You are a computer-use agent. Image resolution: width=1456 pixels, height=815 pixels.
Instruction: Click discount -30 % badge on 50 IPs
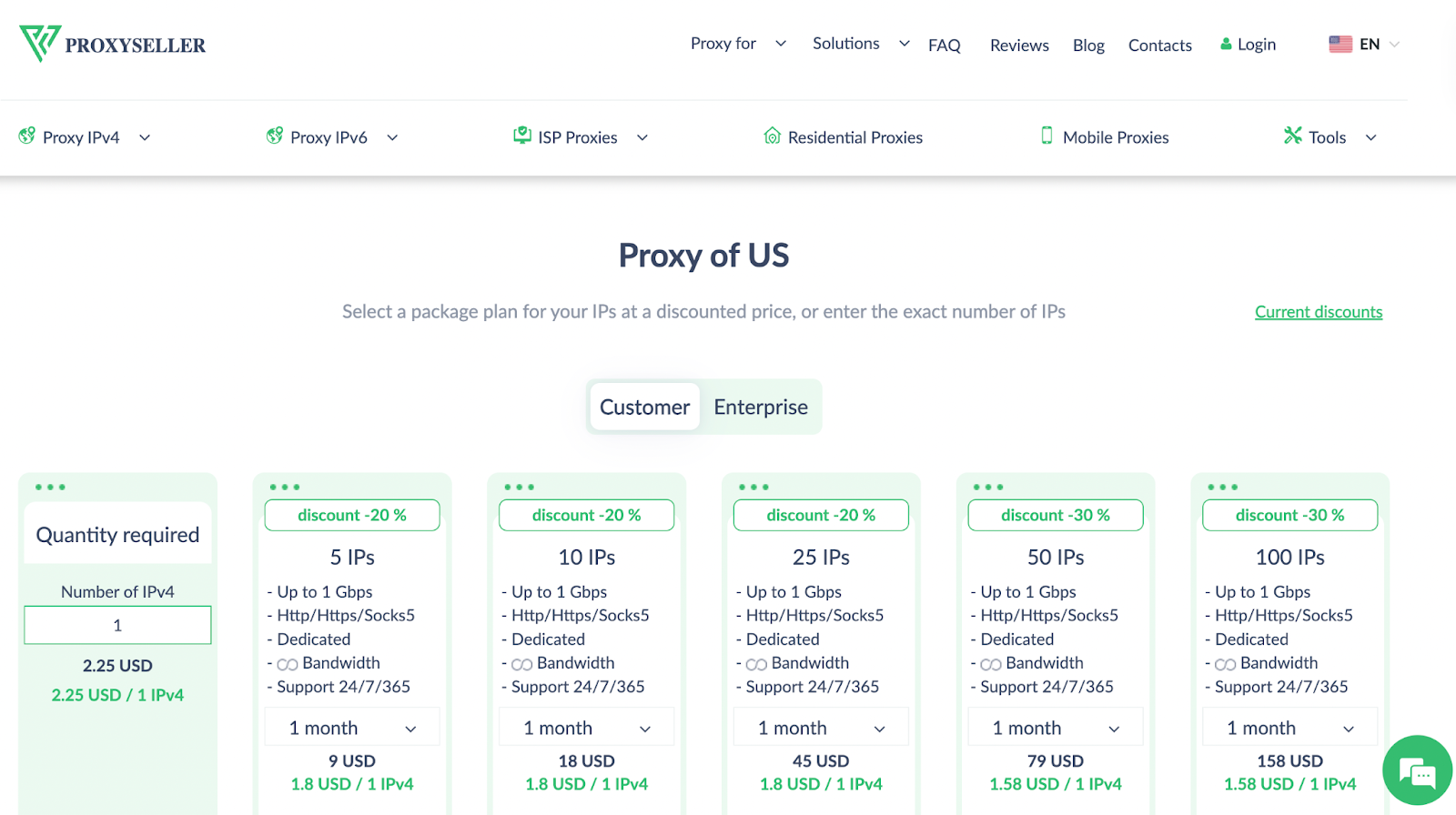click(x=1056, y=515)
